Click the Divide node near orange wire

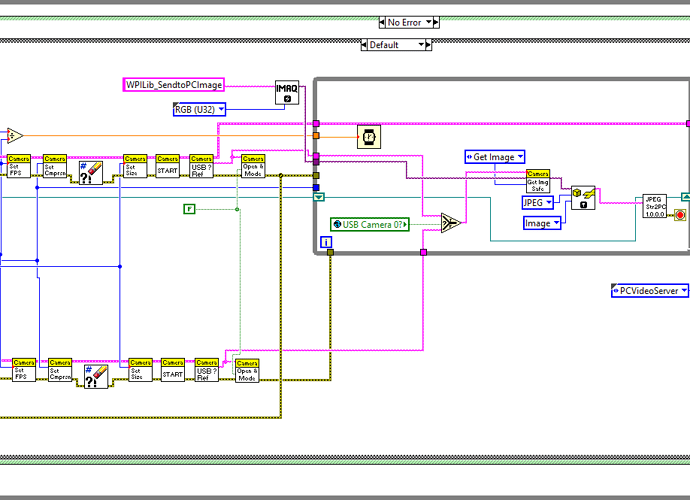15,136
